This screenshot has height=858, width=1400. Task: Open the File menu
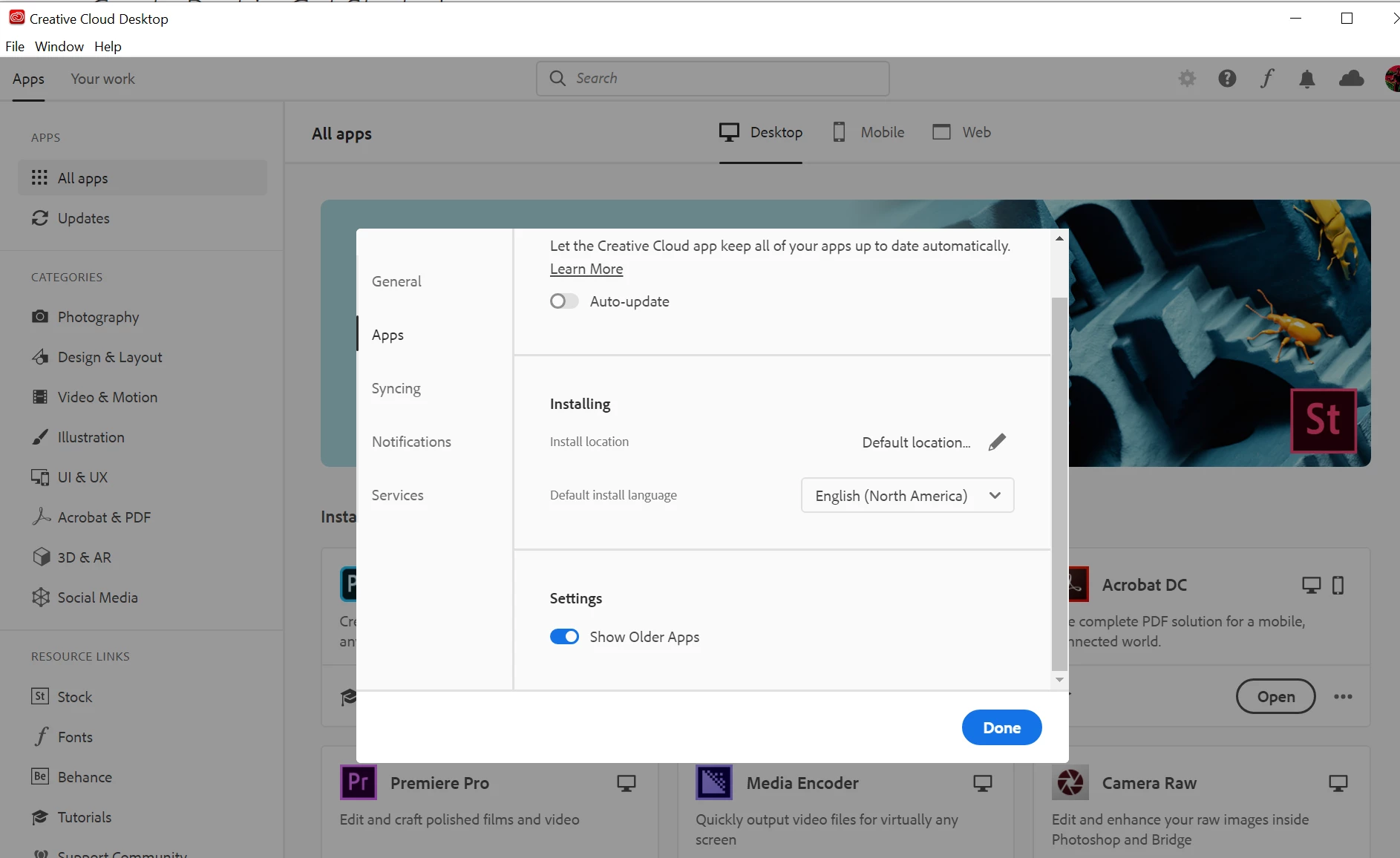(x=15, y=46)
